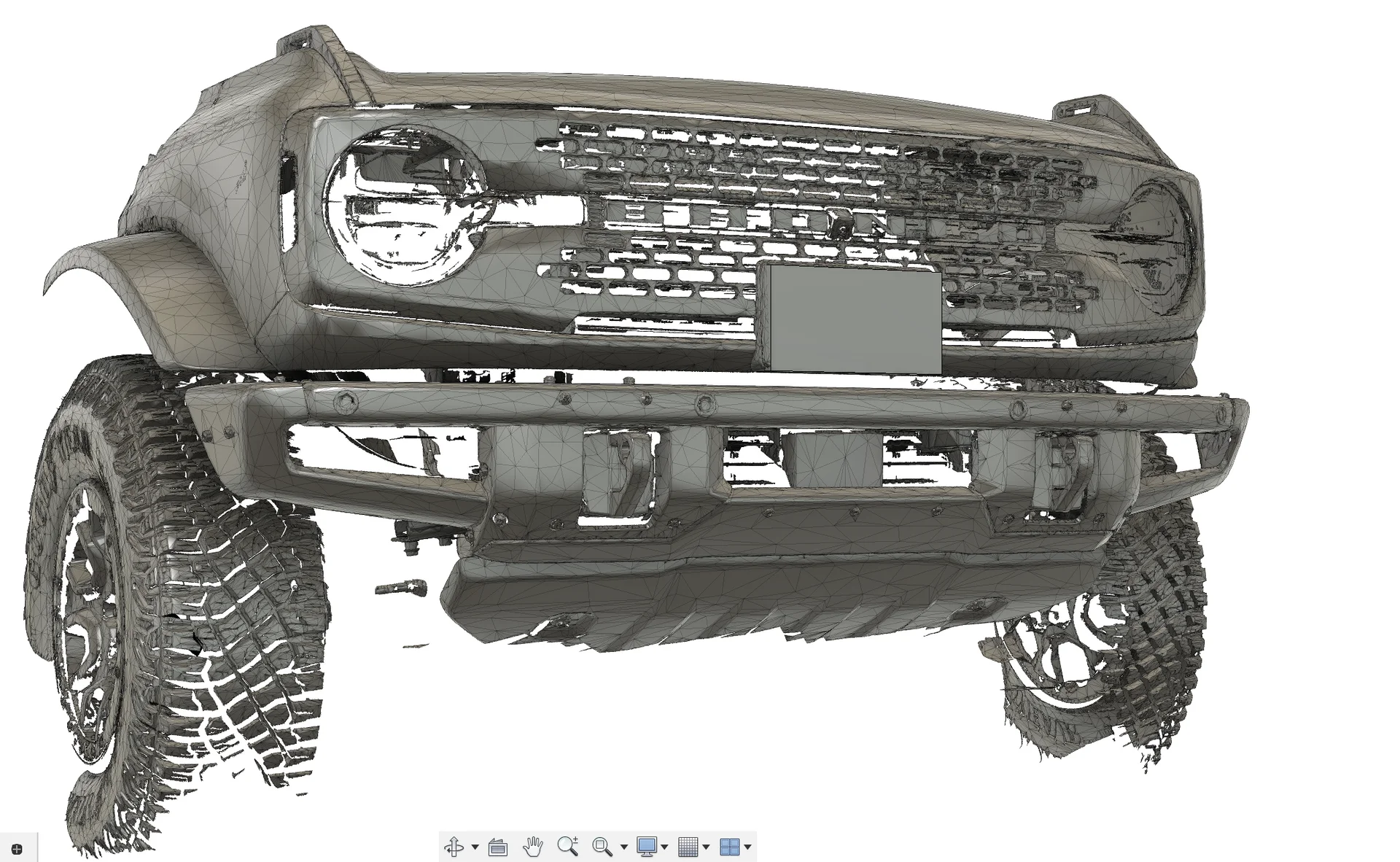Image resolution: width=1400 pixels, height=862 pixels.
Task: Click the Look At tool icon
Action: click(498, 847)
